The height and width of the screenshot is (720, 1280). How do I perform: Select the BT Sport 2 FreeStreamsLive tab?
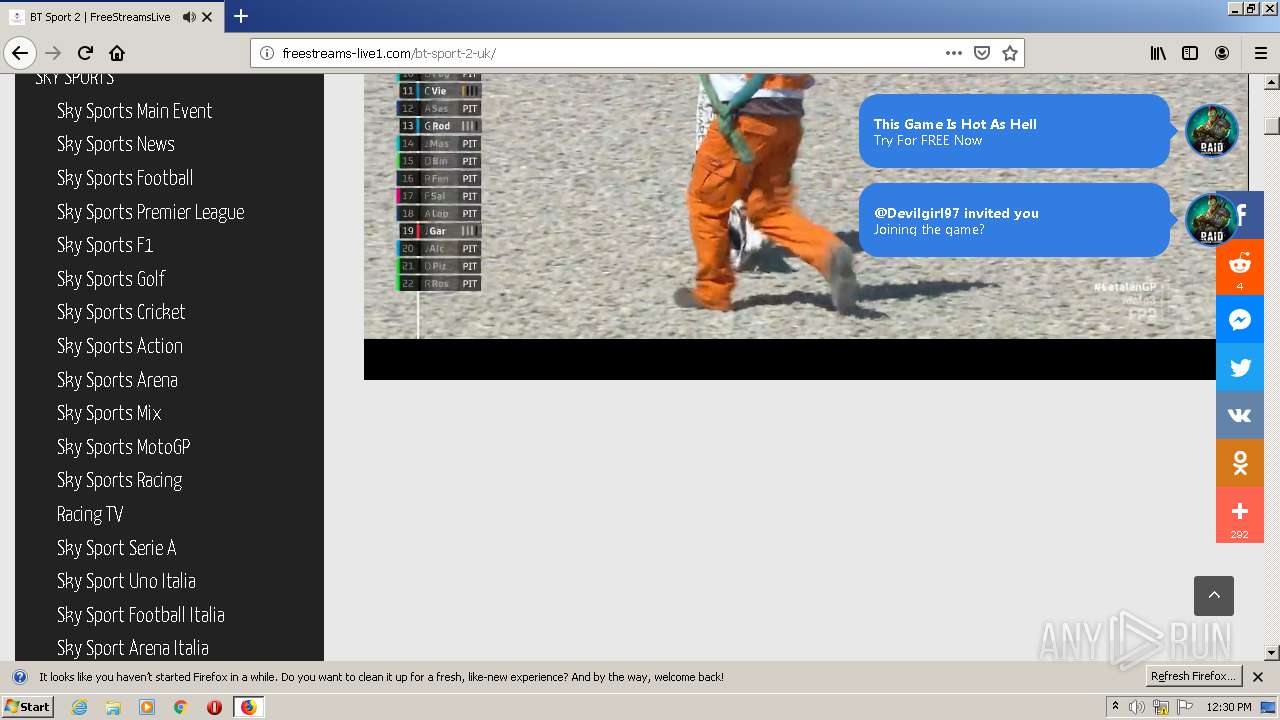pyautogui.click(x=111, y=17)
